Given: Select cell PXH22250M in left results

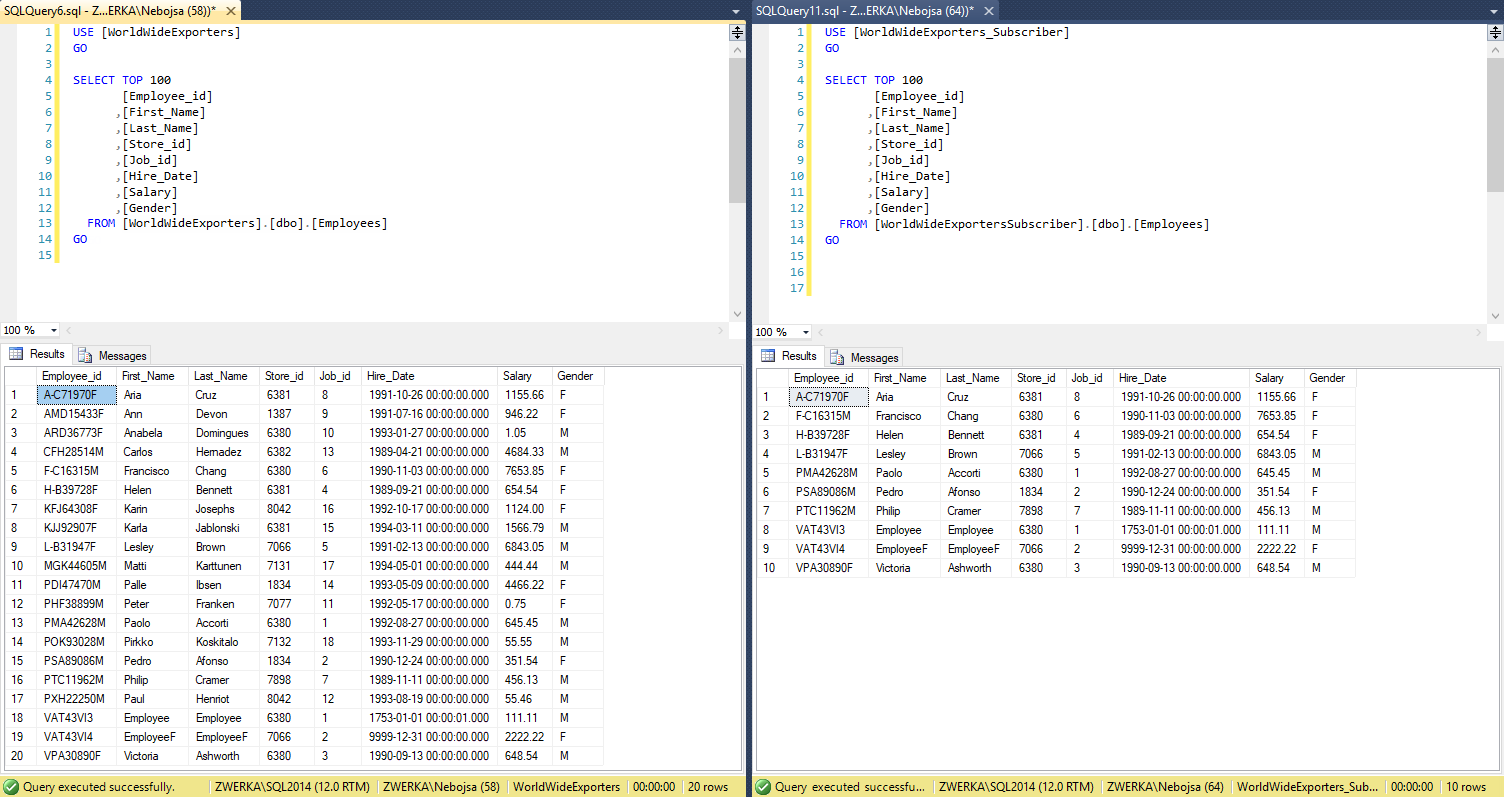Looking at the screenshot, I should click(76, 699).
